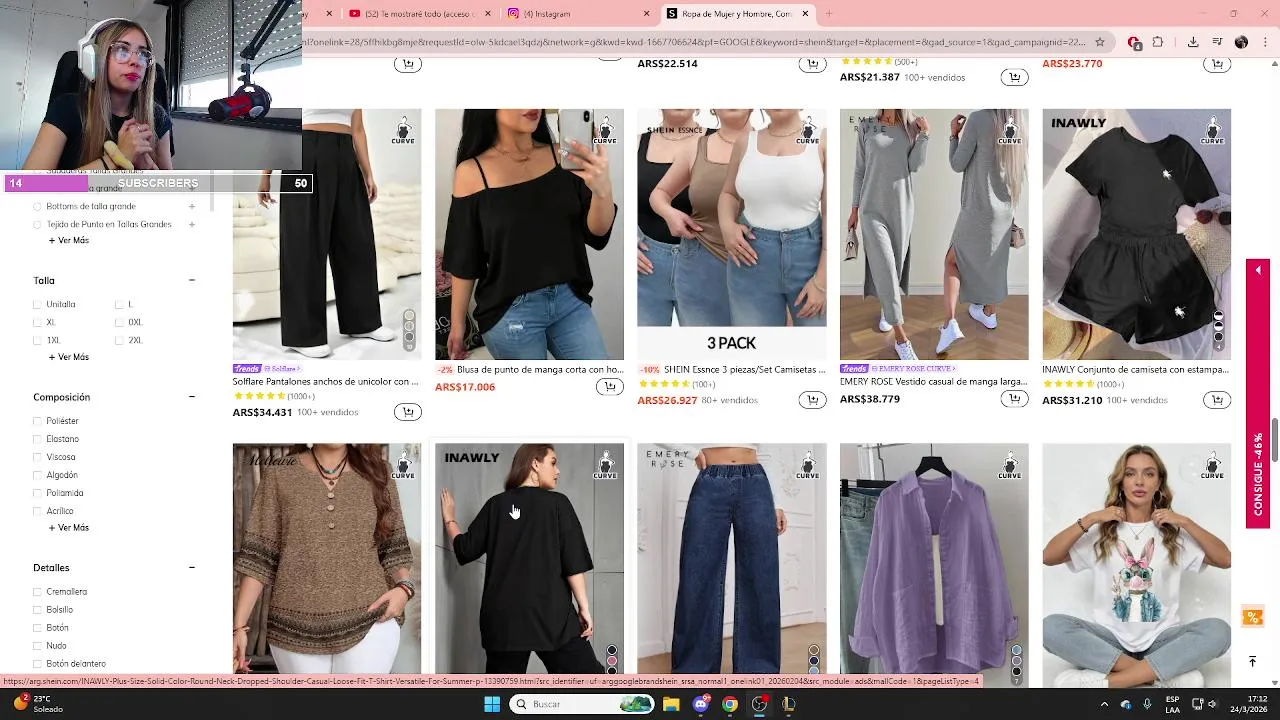Add SHEIN Essnce 3 piezas set to cart
Screen dimensions: 1280x720
(x=812, y=400)
